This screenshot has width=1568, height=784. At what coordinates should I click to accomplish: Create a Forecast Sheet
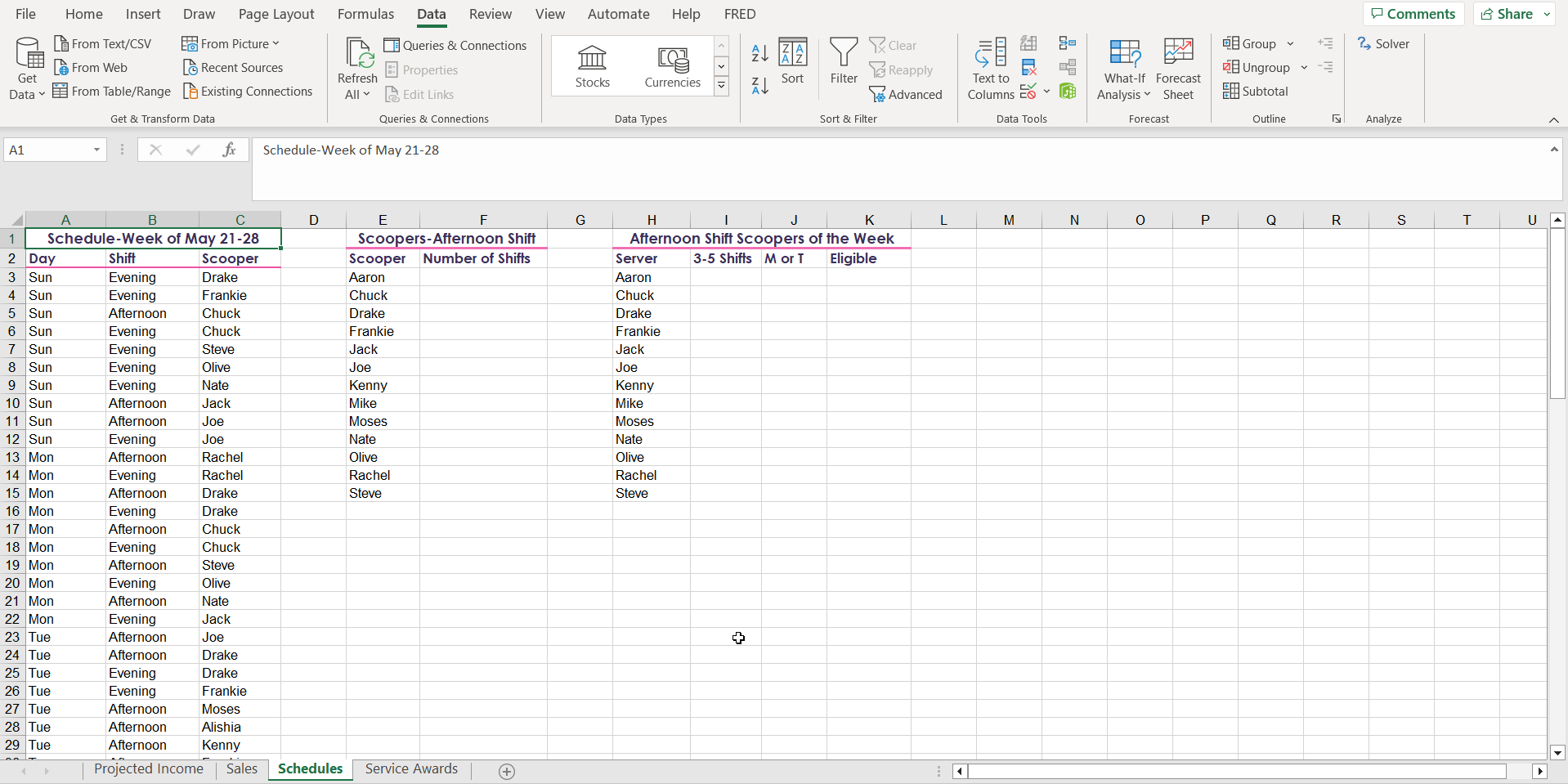click(x=1178, y=69)
